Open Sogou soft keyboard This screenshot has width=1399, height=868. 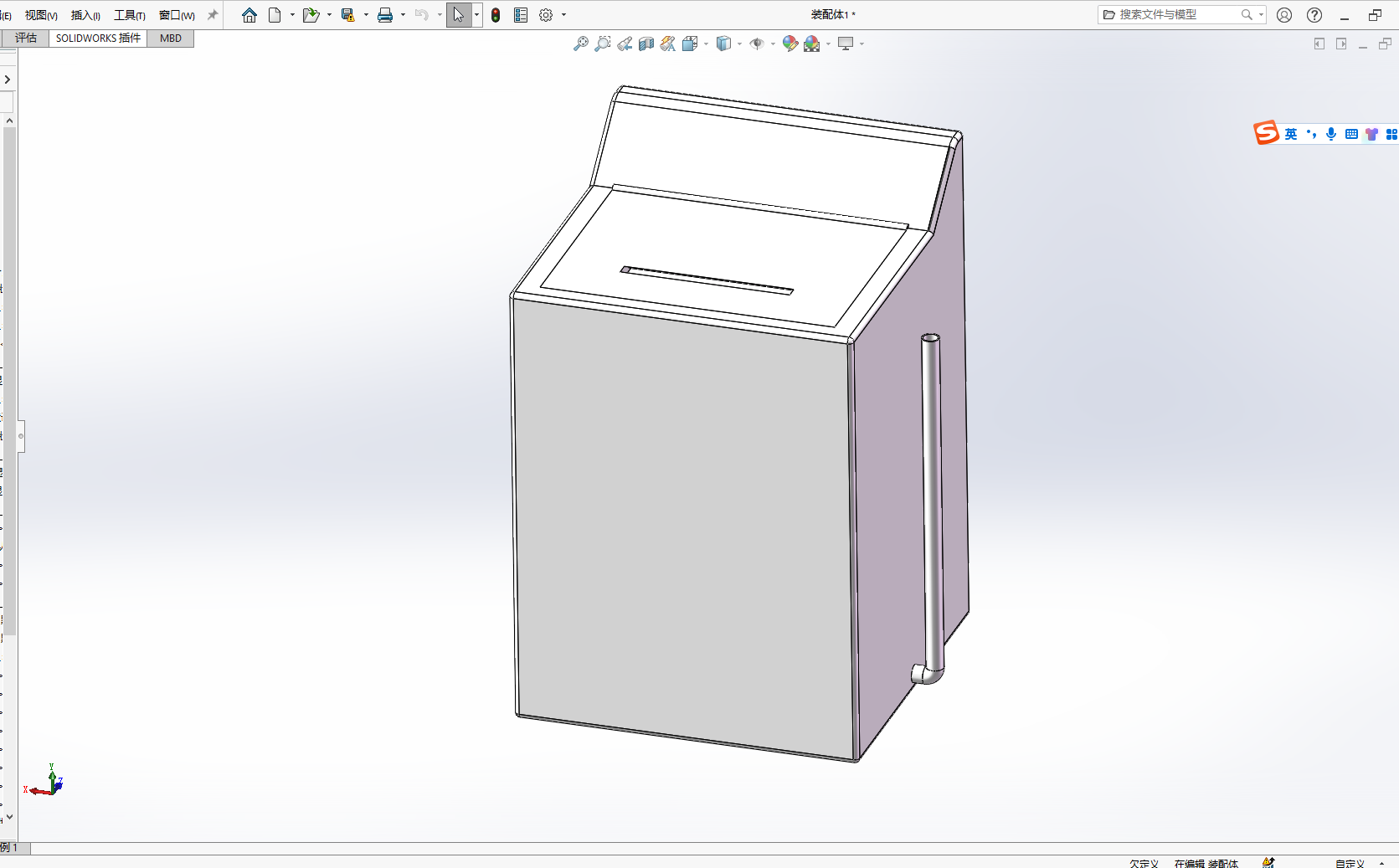point(1351,134)
